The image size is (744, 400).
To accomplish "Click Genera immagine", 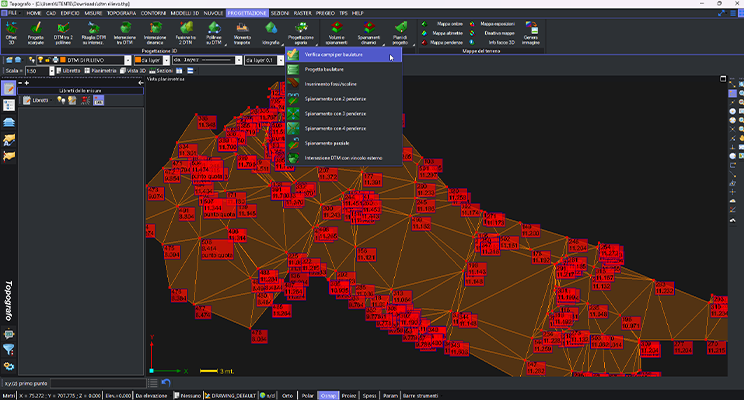I will [531, 33].
